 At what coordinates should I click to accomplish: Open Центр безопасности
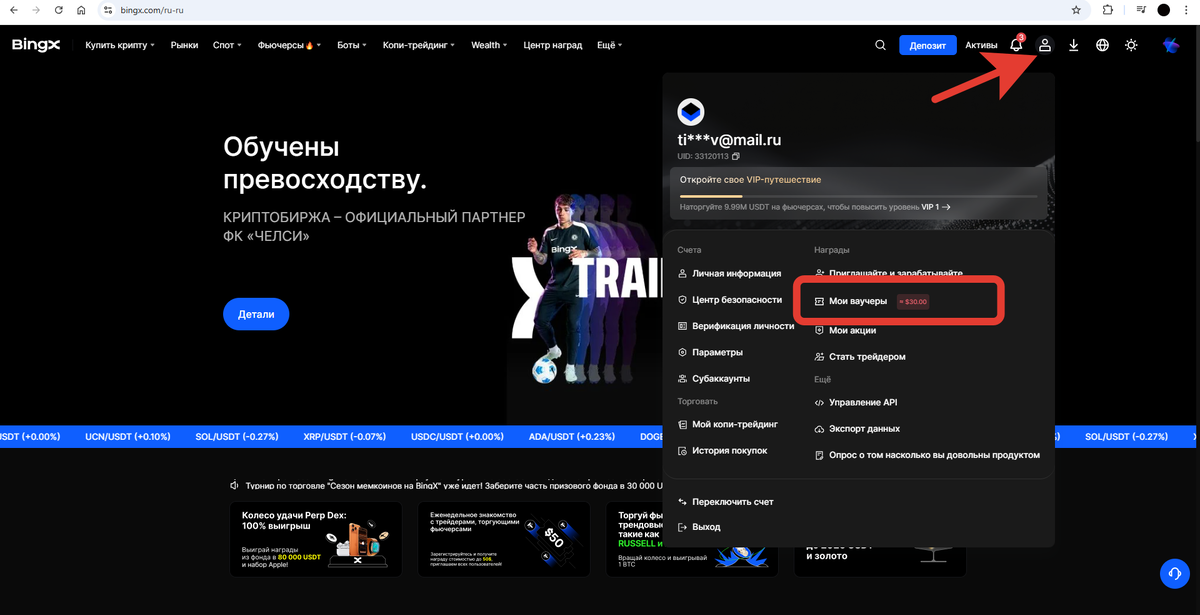point(730,299)
